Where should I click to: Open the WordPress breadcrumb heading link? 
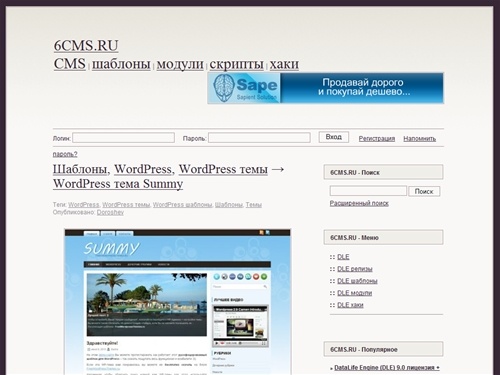(143, 169)
